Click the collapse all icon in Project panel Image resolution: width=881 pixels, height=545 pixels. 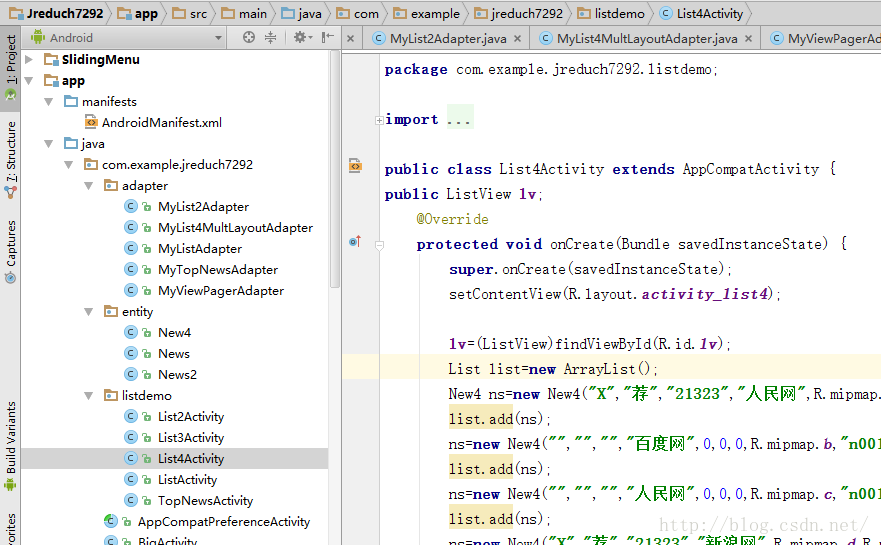[x=270, y=37]
